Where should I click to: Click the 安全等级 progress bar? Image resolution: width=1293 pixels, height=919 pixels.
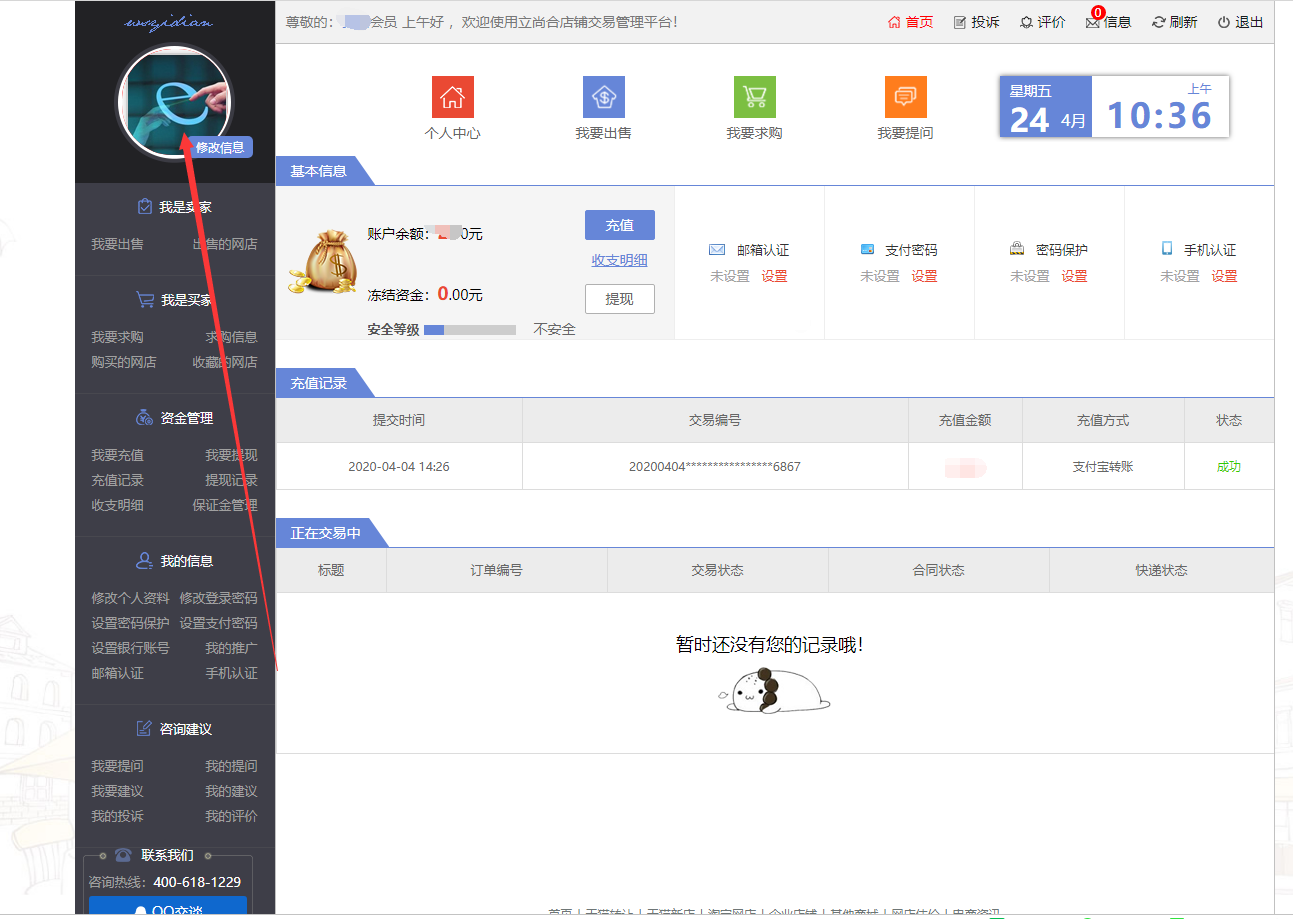[x=469, y=329]
